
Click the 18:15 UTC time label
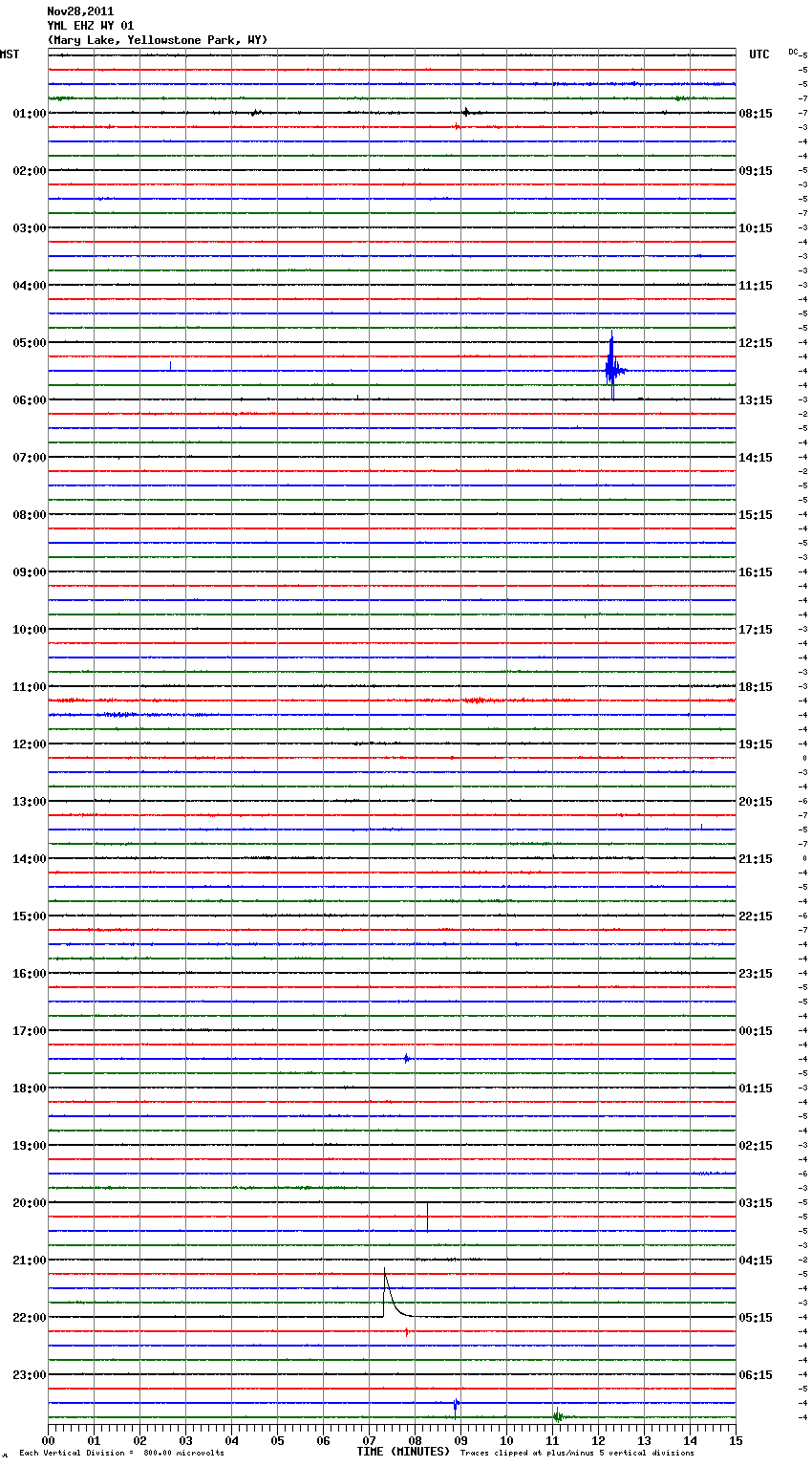point(756,687)
